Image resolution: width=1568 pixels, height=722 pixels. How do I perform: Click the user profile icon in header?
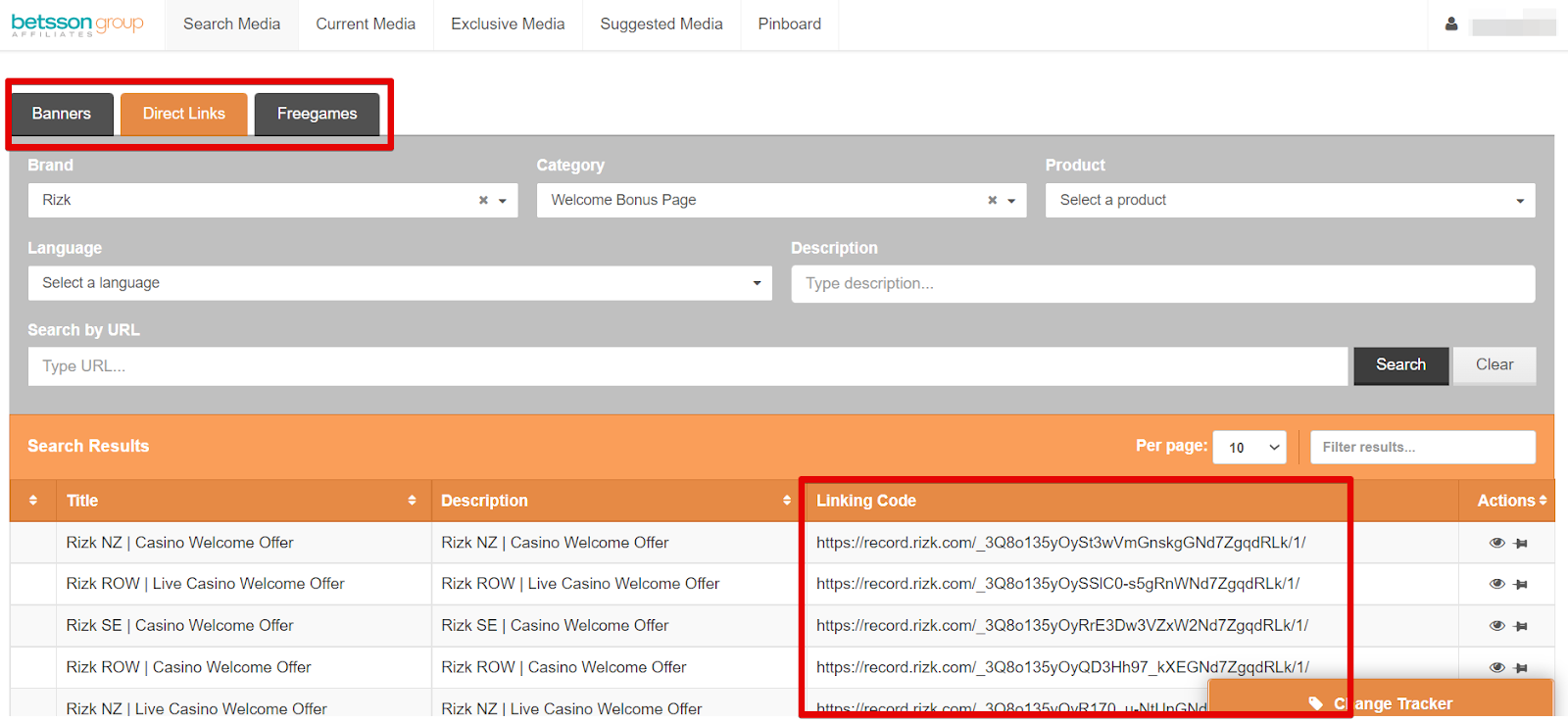(x=1451, y=24)
